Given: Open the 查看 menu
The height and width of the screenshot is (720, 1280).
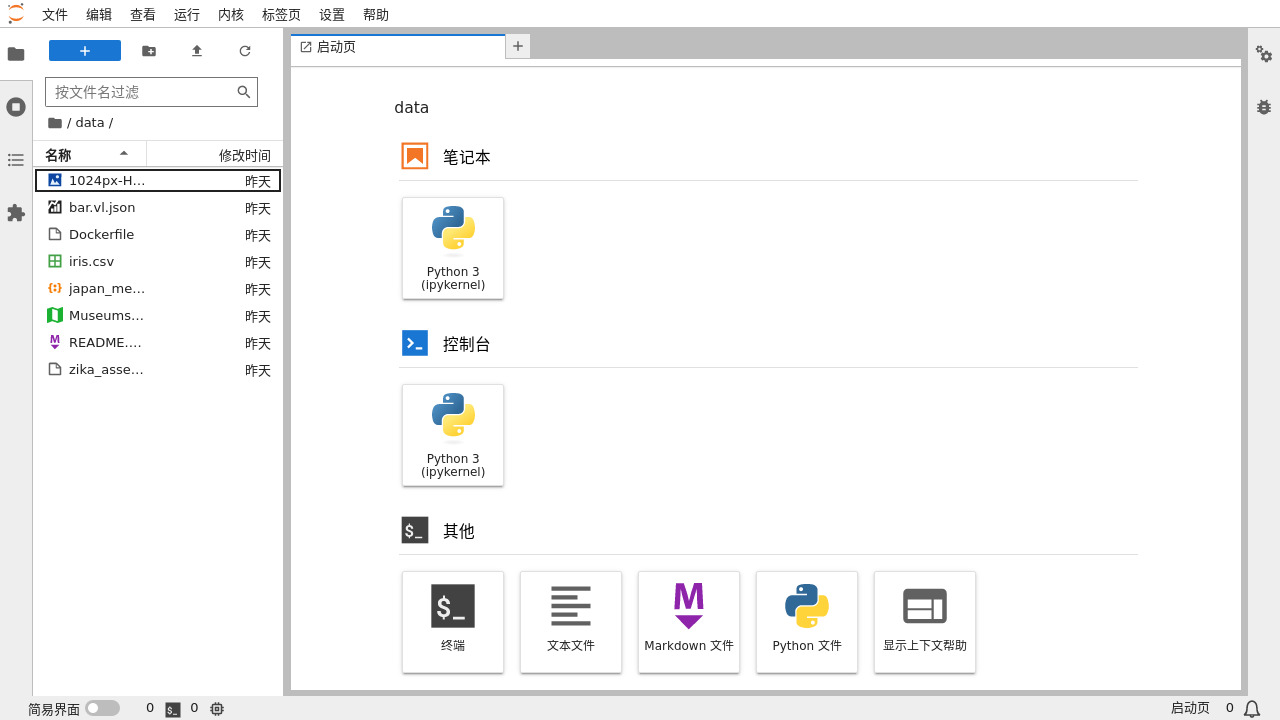Looking at the screenshot, I should click(143, 15).
